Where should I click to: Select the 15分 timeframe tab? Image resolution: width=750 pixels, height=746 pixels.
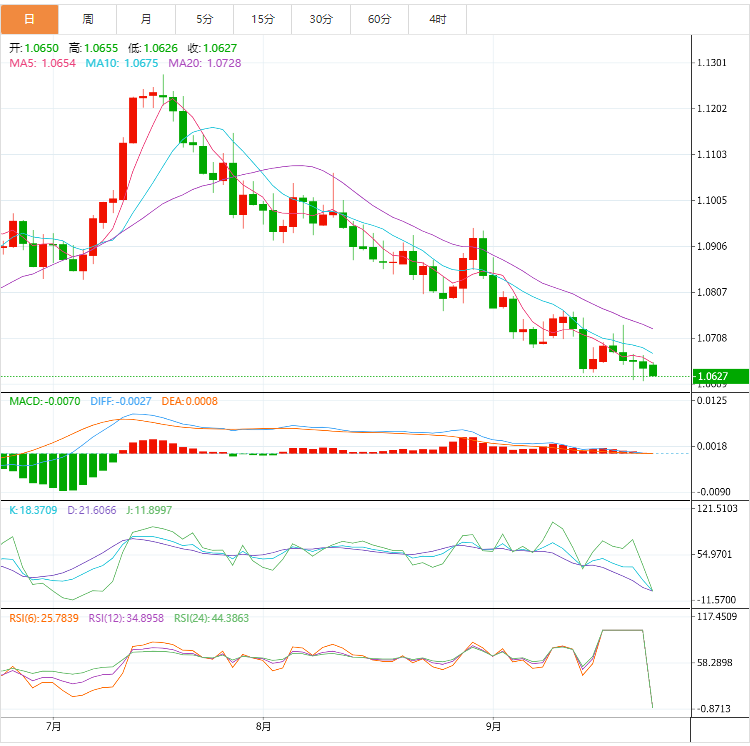(263, 19)
